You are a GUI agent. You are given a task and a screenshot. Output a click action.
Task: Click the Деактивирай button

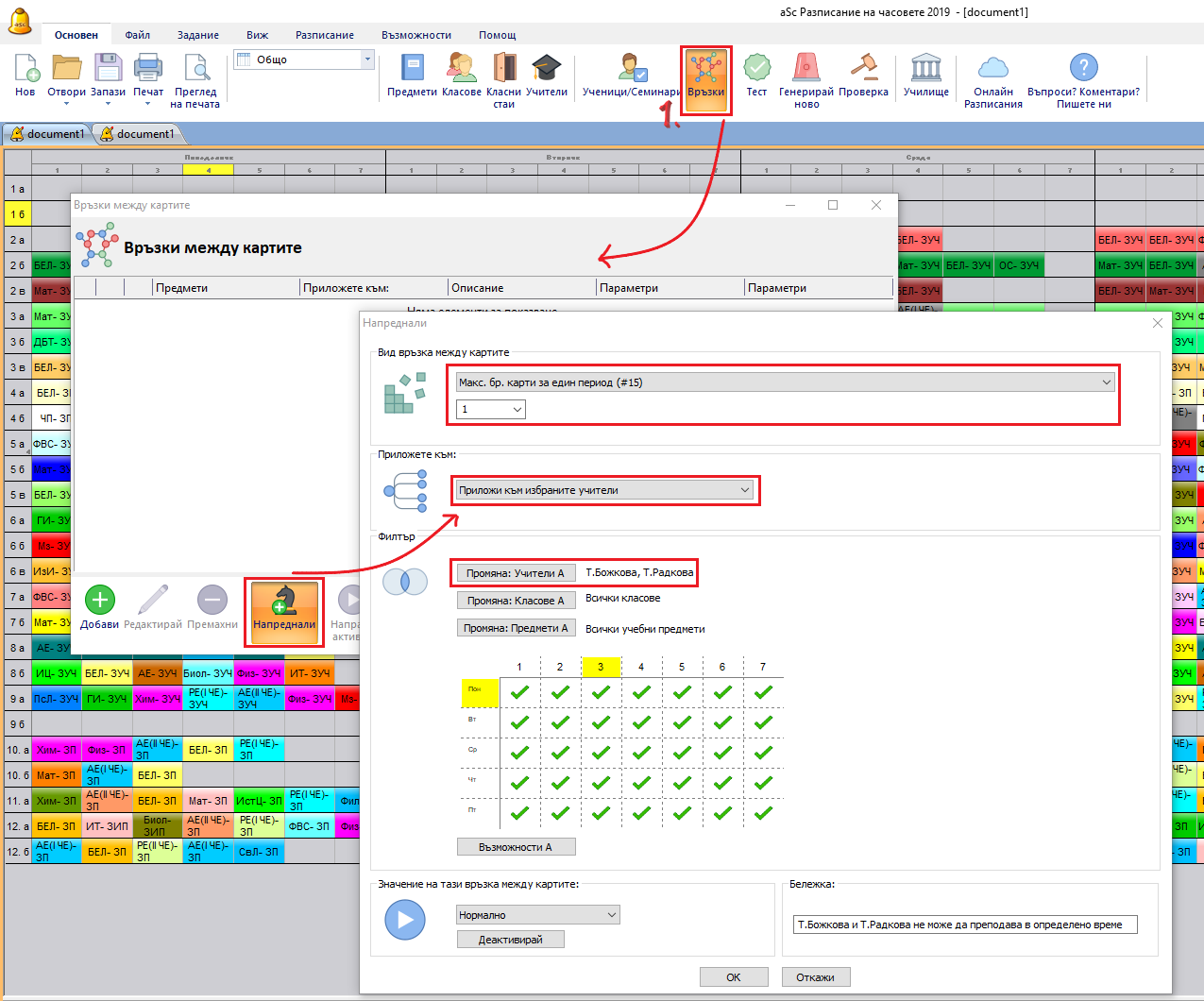click(510, 940)
